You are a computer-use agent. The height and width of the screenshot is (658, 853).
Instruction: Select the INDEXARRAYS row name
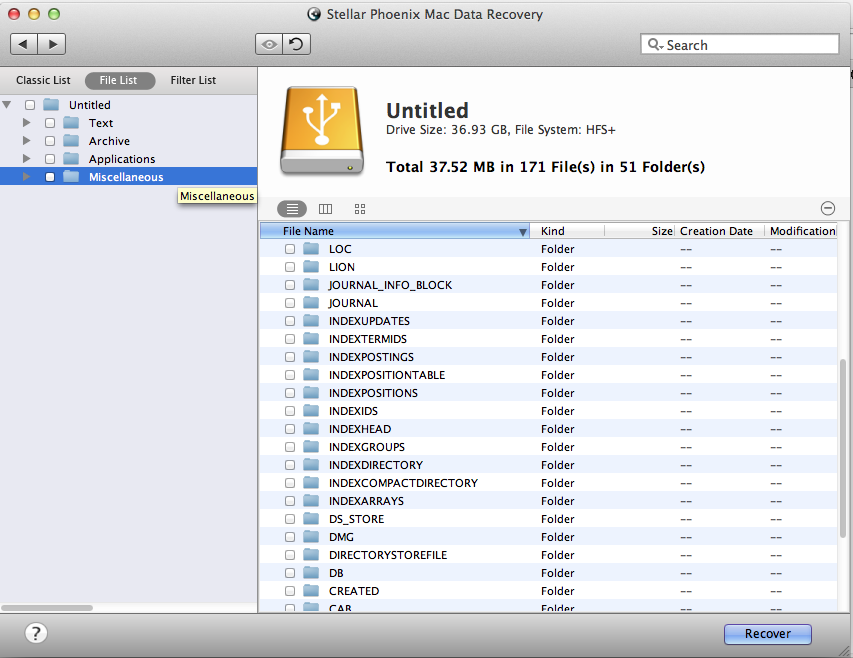click(366, 501)
